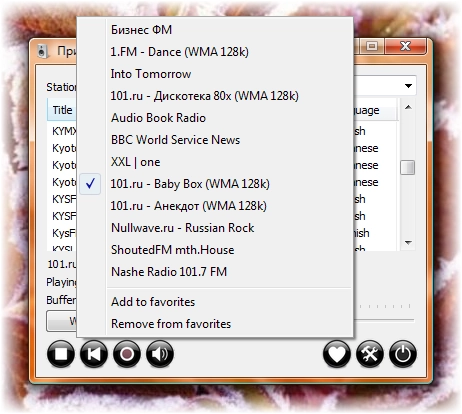Image resolution: width=462 pixels, height=414 pixels.
Task: Choose 1.FM - Dance (WMA 128k)
Action: tap(215, 52)
